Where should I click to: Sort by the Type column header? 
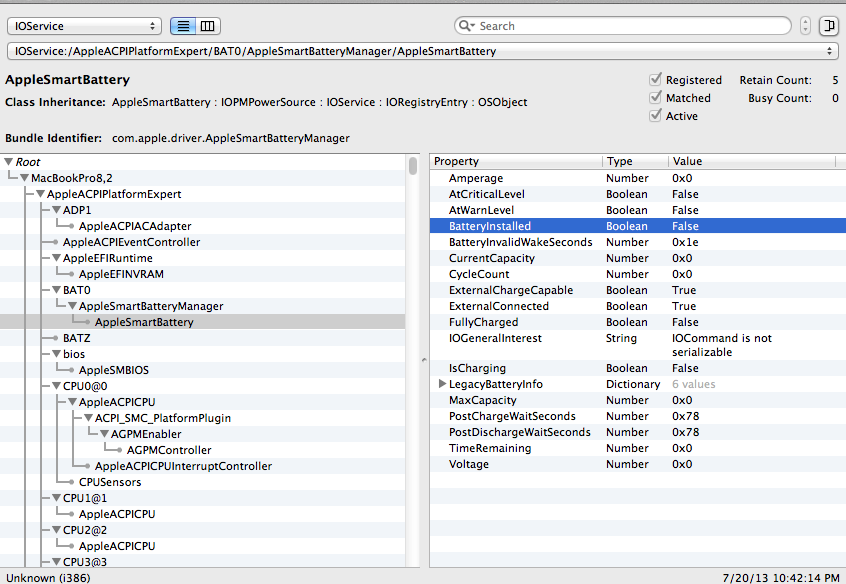click(636, 161)
